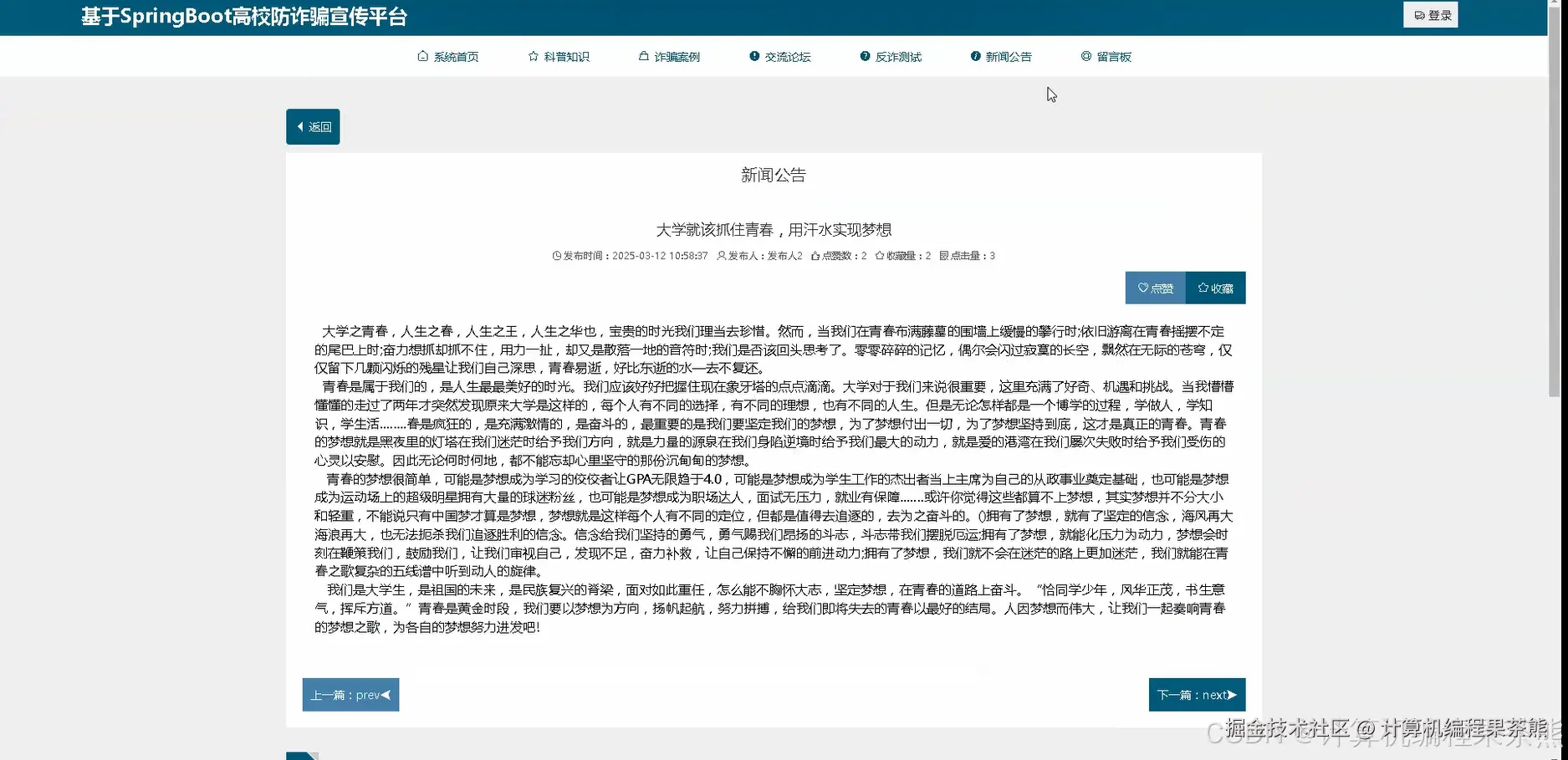The height and width of the screenshot is (760, 1568).
Task: Click the 登录 login button
Action: point(1430,14)
